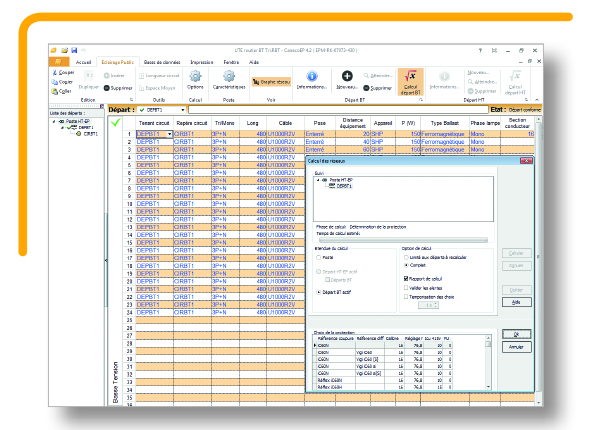Open the Accueil ribbon tab
Image resolution: width=600 pixels, height=430 pixels.
83,62
